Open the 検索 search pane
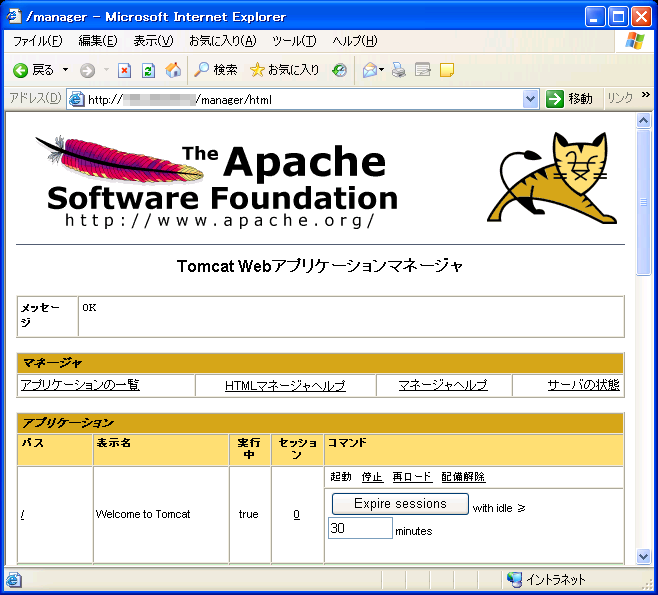658x595 pixels. 216,70
